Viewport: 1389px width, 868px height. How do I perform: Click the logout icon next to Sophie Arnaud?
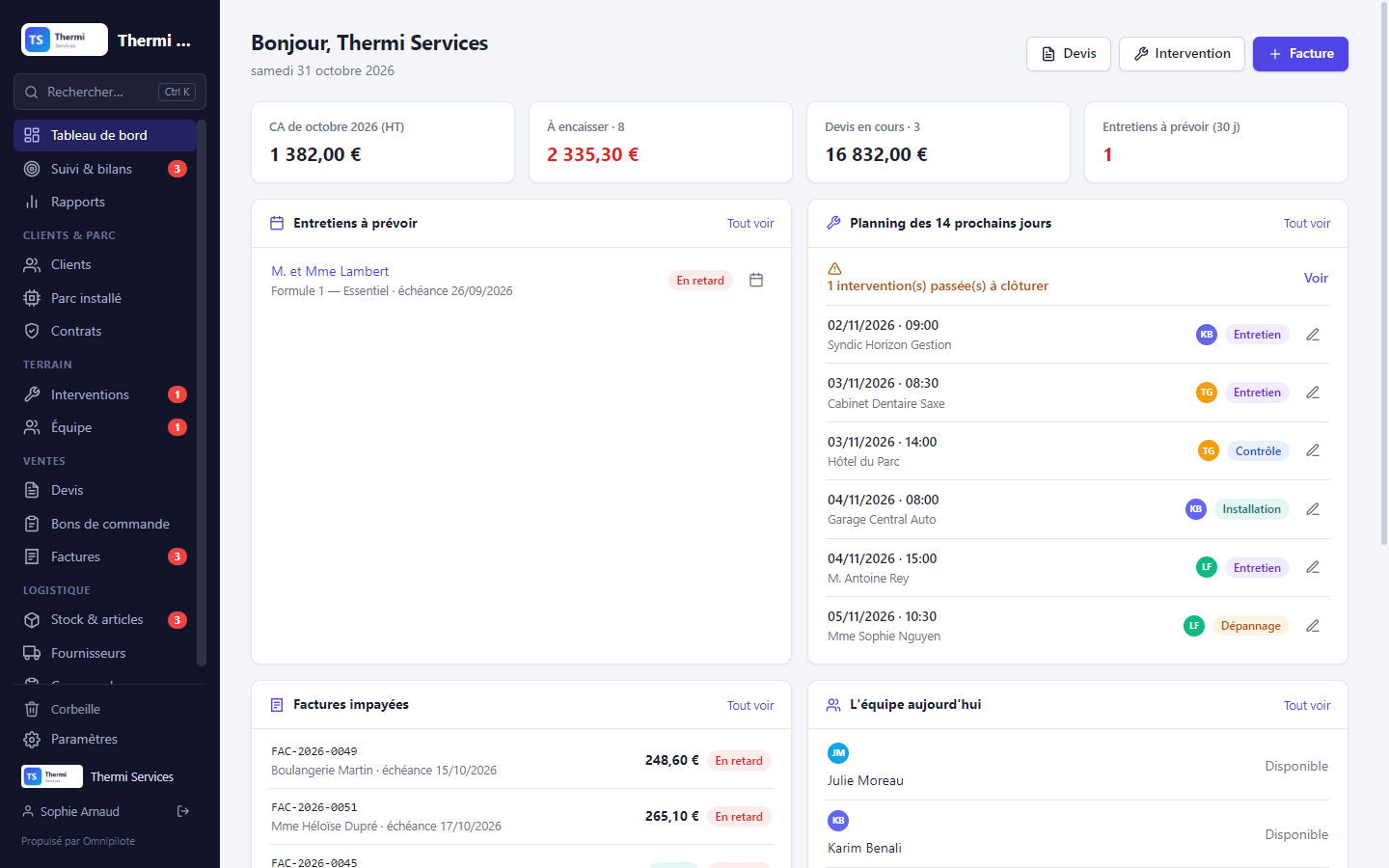[183, 811]
